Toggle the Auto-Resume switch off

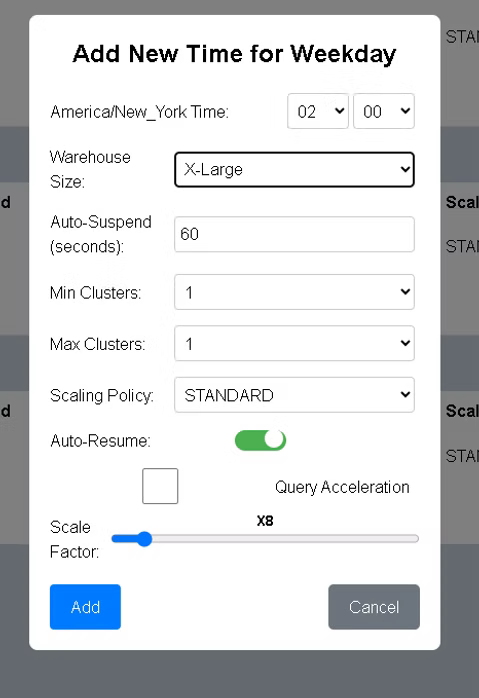coord(260,440)
